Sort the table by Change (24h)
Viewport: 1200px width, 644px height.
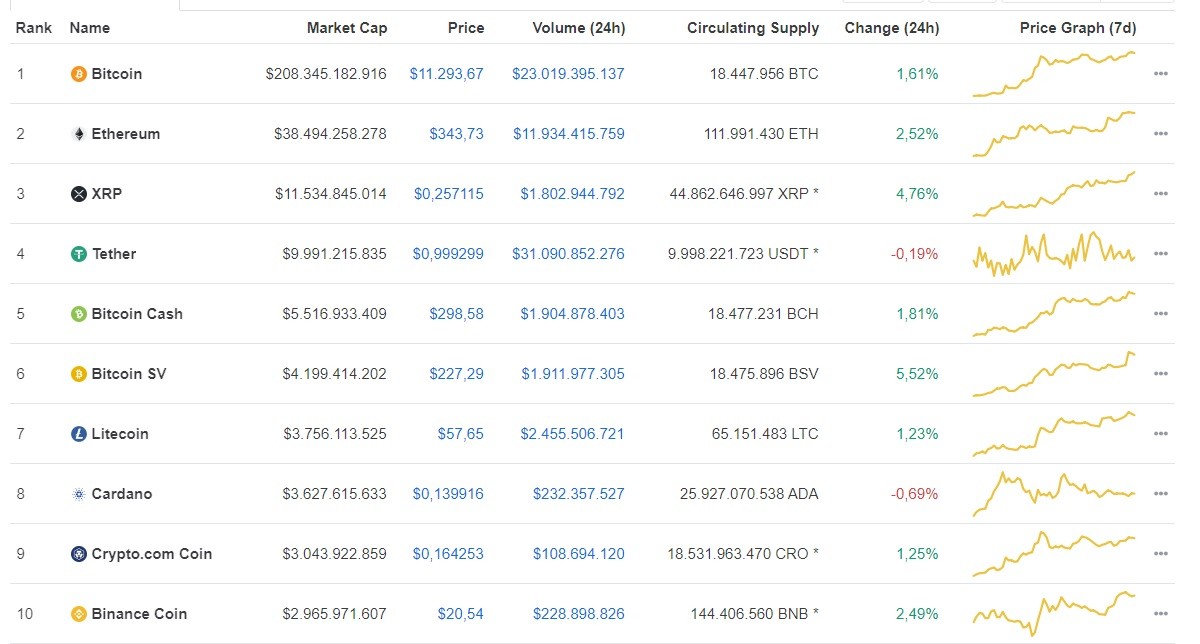coord(892,28)
